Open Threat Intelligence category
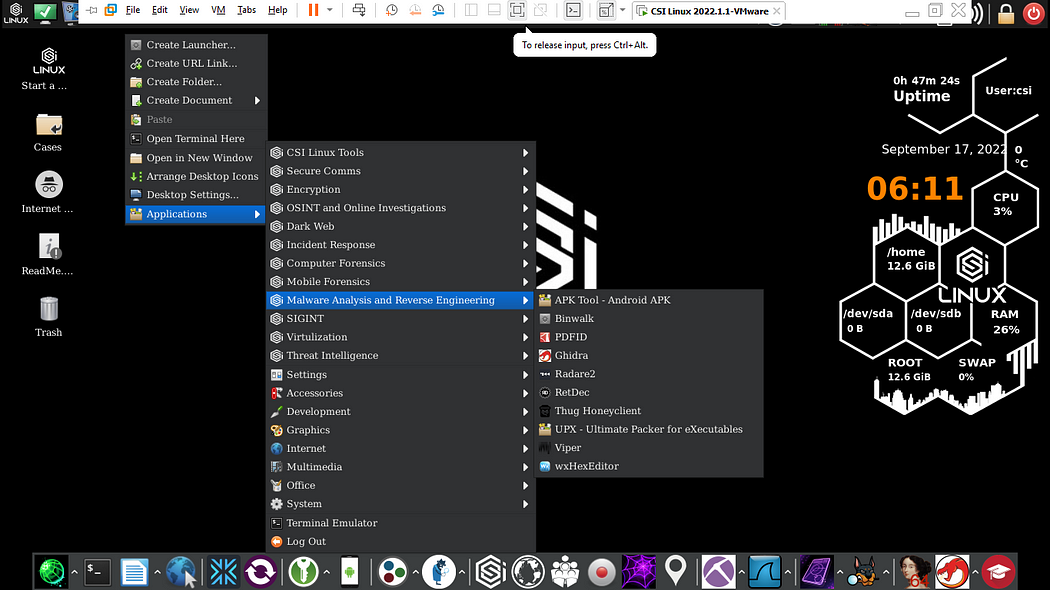1050x590 pixels. tap(400, 356)
